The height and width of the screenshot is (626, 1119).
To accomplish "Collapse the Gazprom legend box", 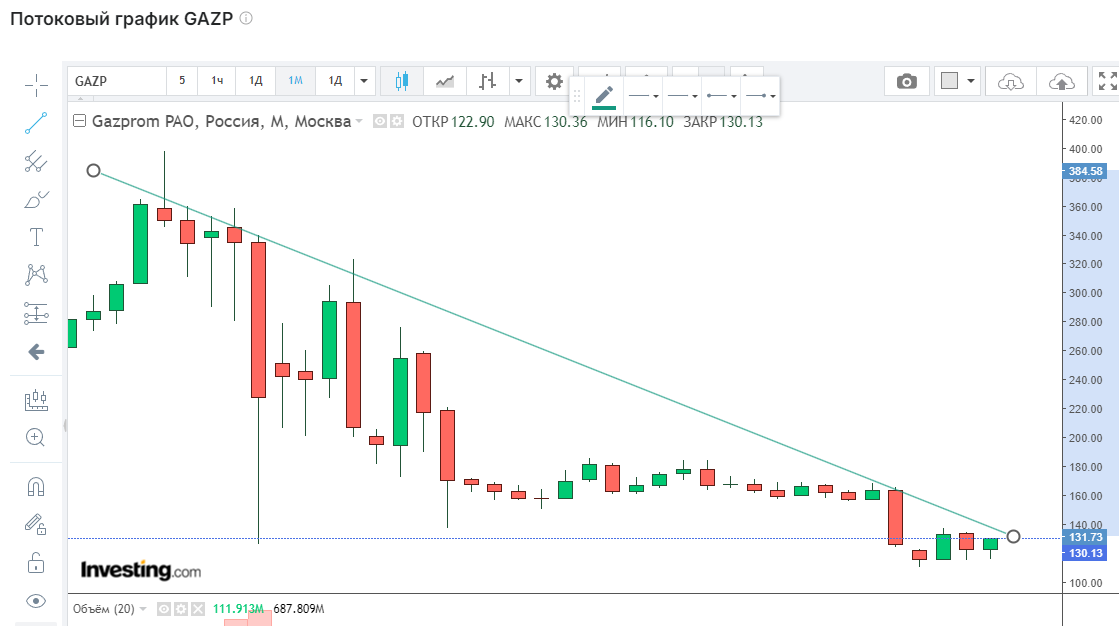I will pos(80,121).
